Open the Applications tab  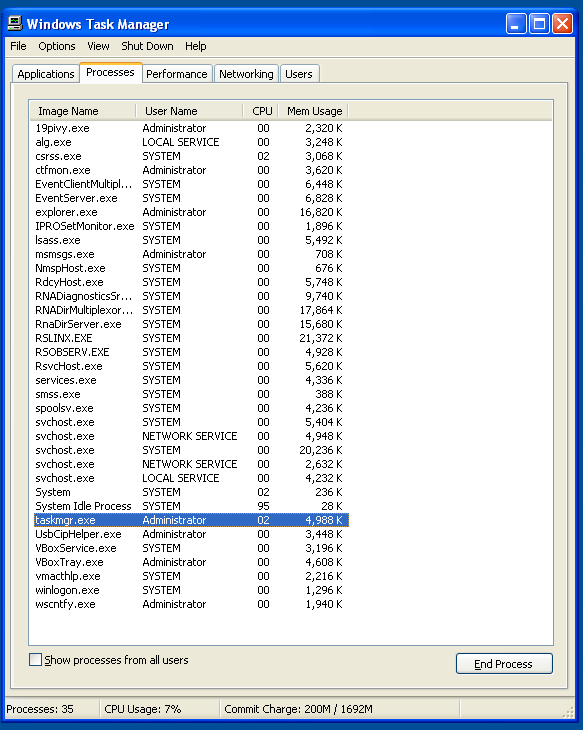46,74
